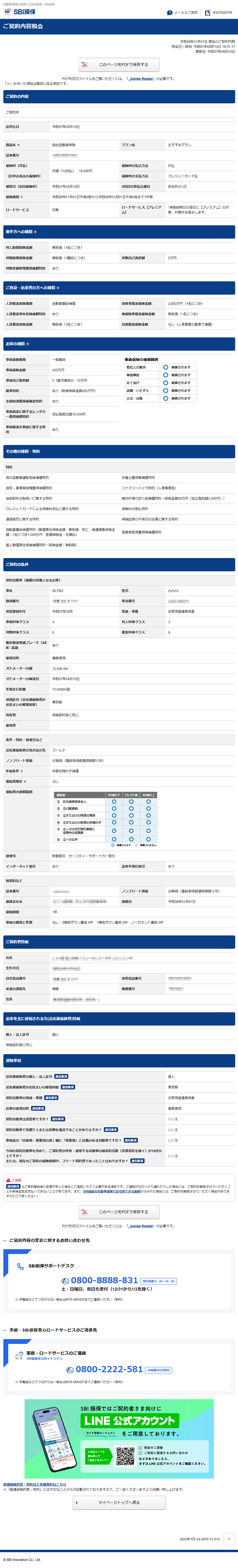Click top このページをPDFで保存する button
This screenshot has height=1568, width=238.
[119, 65]
